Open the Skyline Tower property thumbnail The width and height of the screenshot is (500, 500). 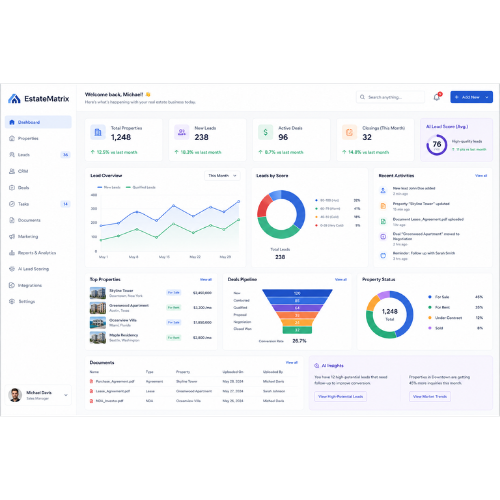pos(98,293)
